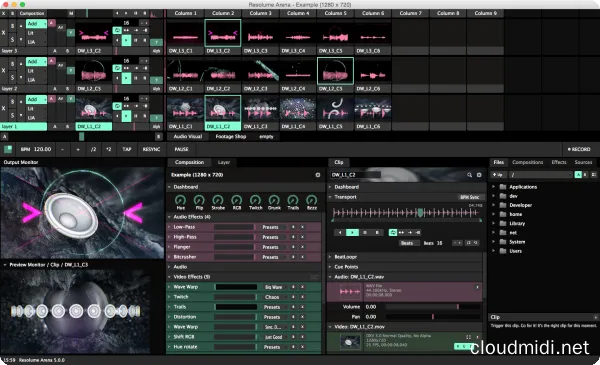
Task: Click the TAP tempo button
Action: coord(127,149)
